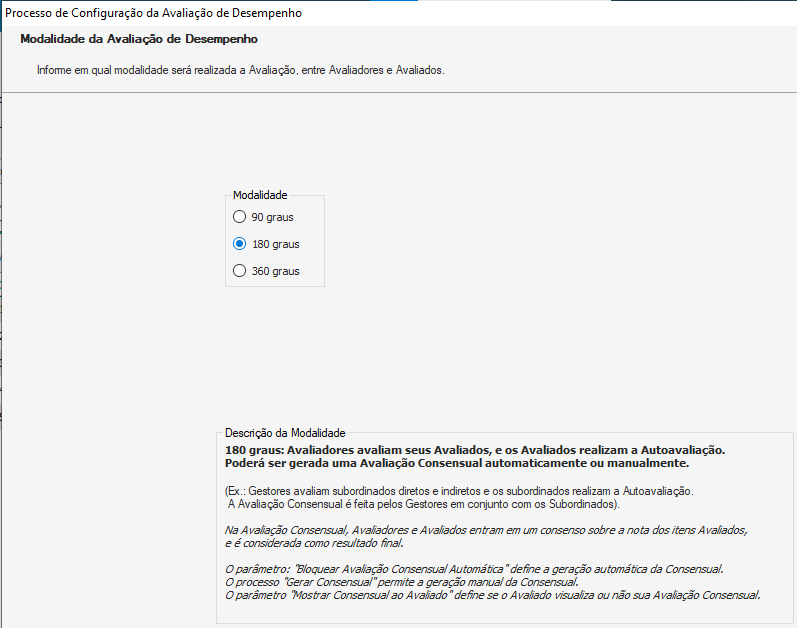Click the bold line starting "Poderá ser gerada"
Viewport: 797px width, 628px height.
pos(457,464)
